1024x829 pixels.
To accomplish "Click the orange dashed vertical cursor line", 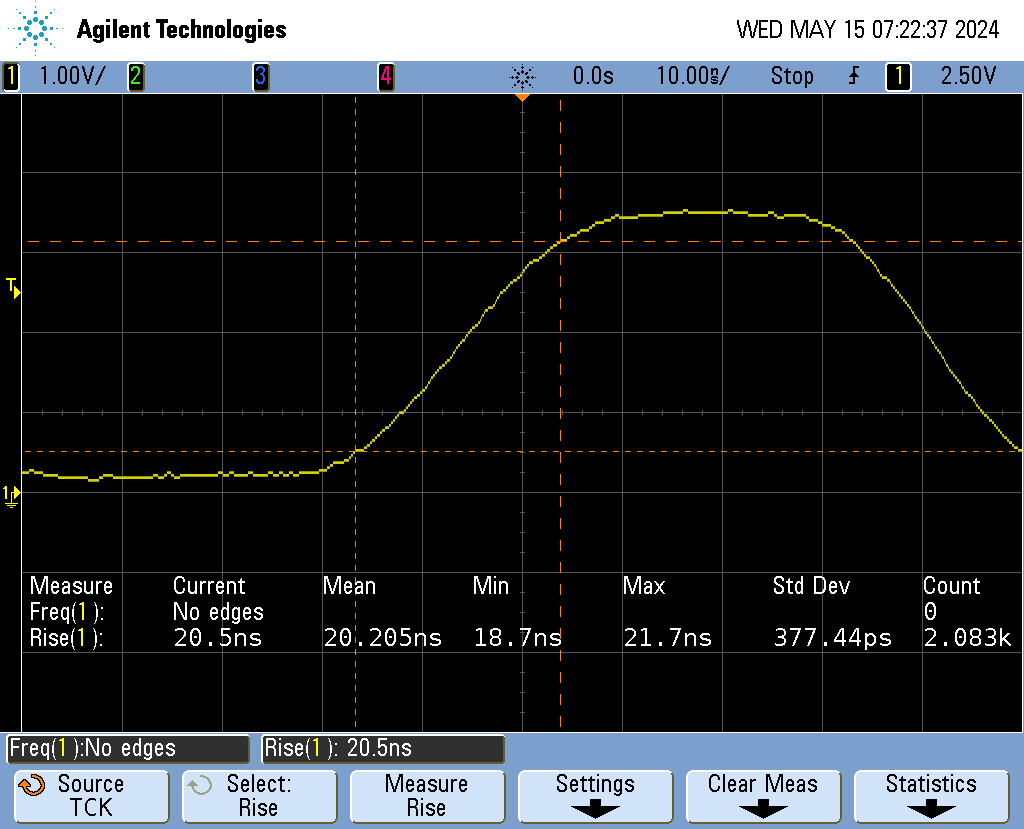I will 560,400.
